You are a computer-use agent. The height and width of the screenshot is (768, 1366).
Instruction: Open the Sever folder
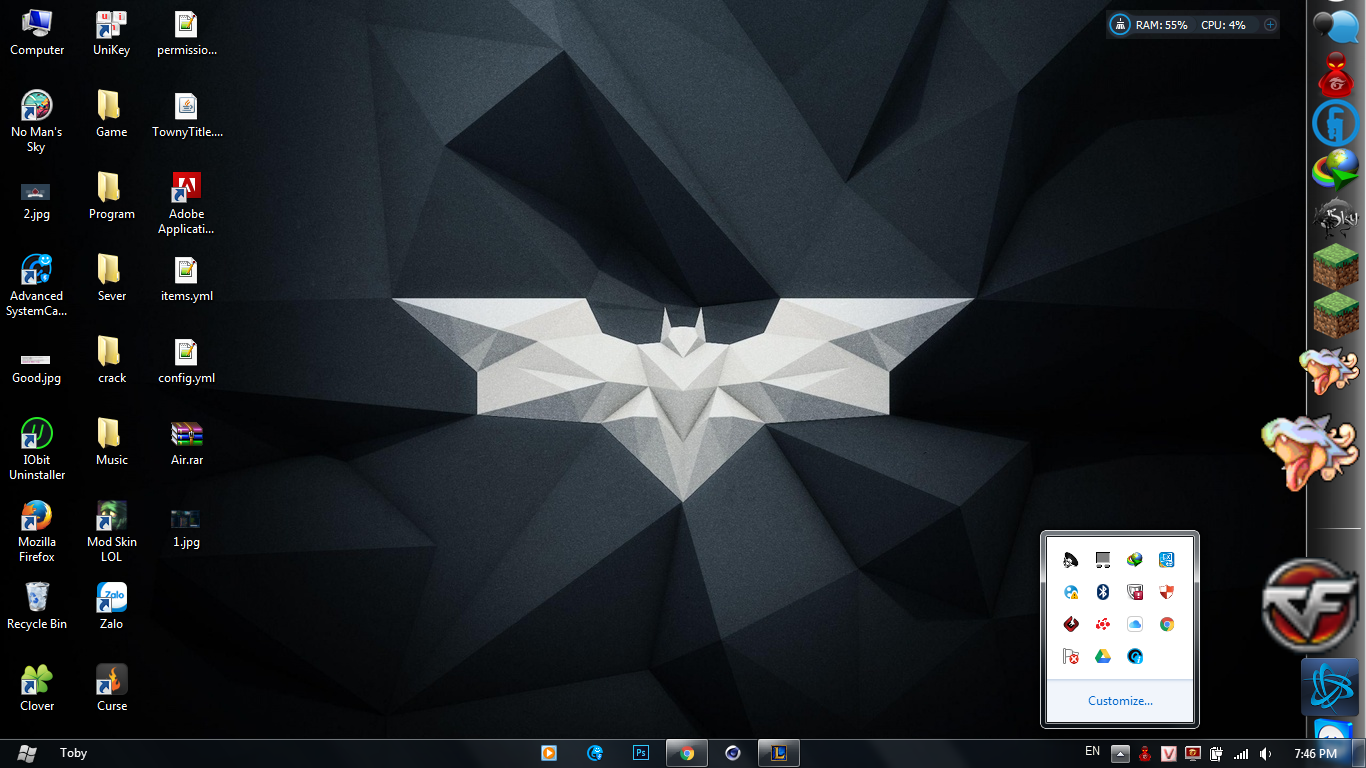111,278
